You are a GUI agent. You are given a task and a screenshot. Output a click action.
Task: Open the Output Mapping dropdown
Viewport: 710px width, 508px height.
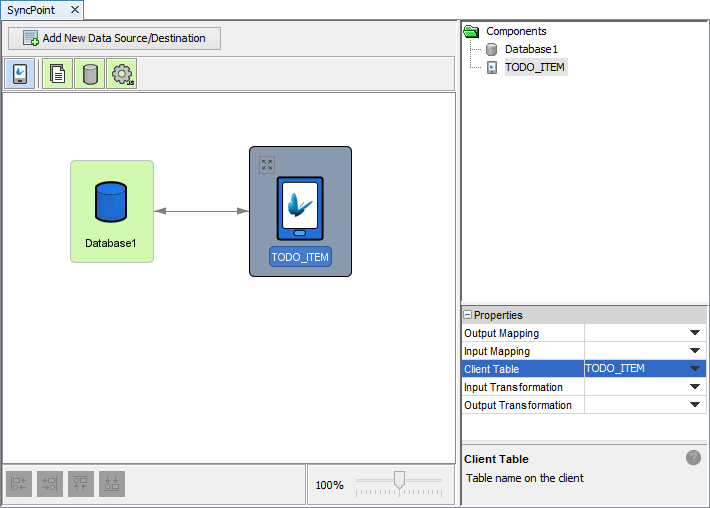point(694,333)
